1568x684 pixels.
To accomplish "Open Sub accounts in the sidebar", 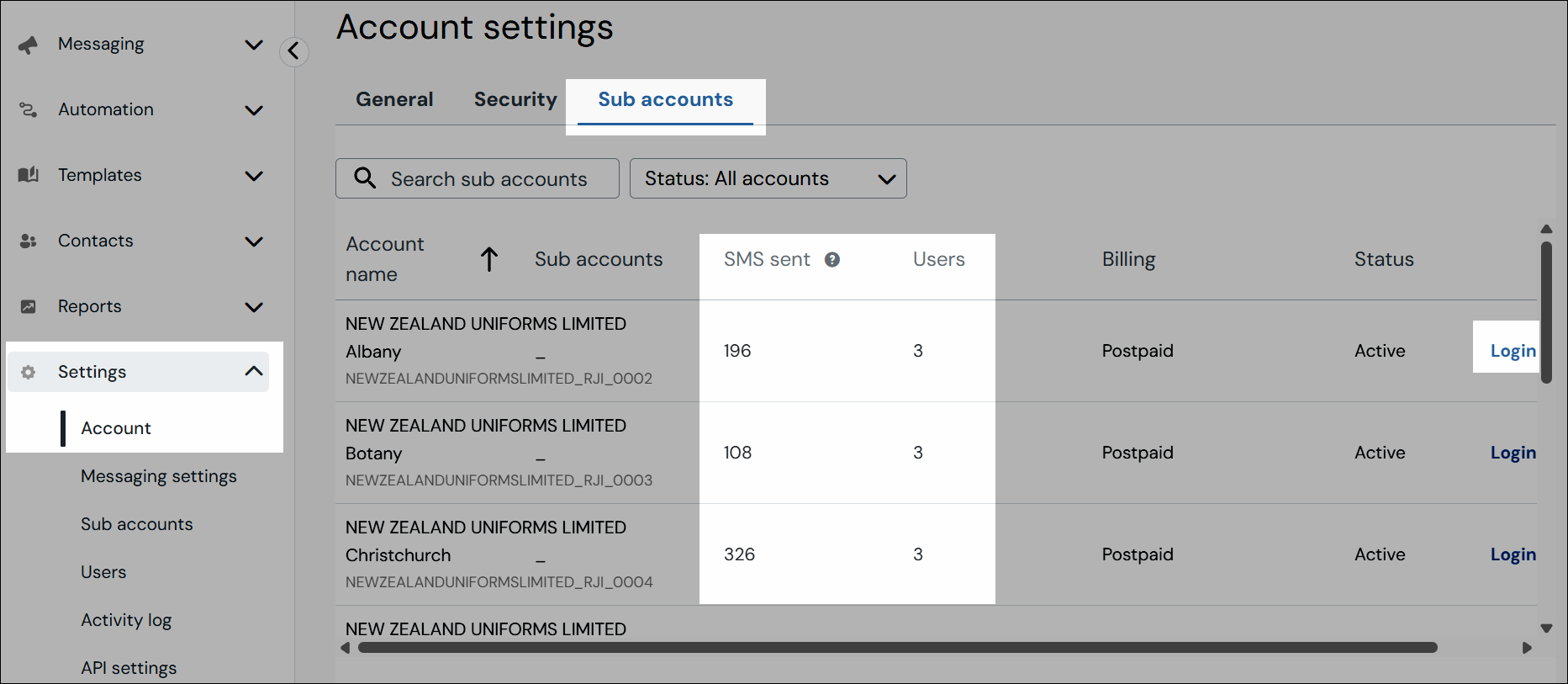I will 137,524.
